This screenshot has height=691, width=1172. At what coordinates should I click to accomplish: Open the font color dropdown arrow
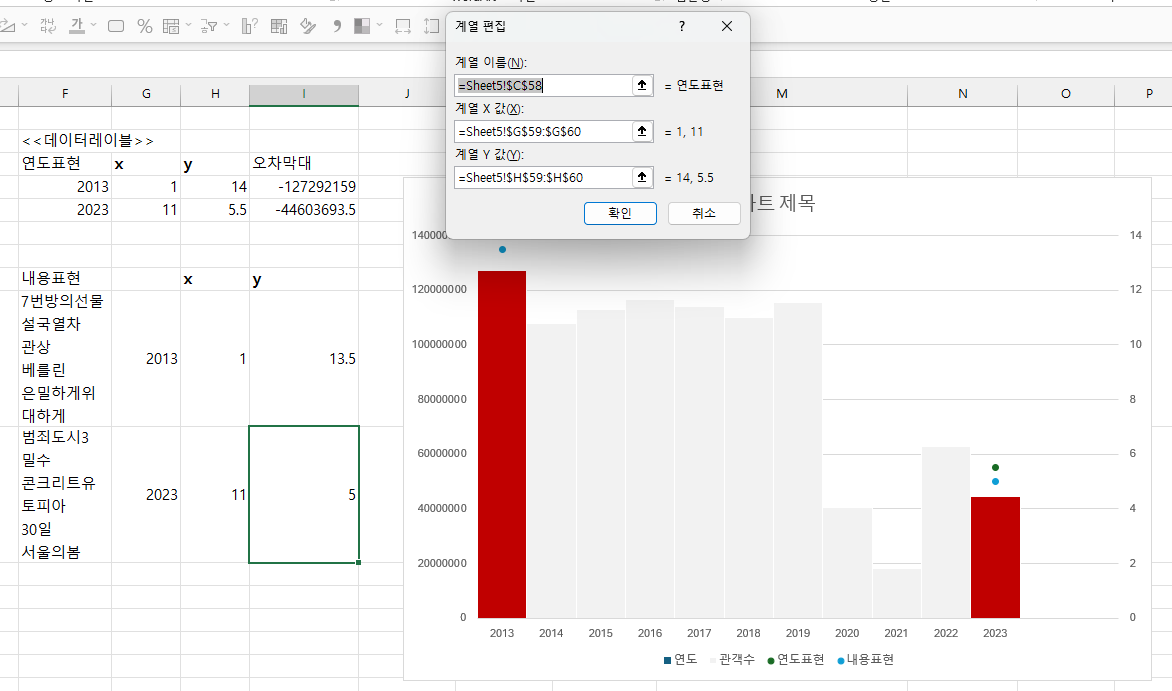[x=93, y=25]
